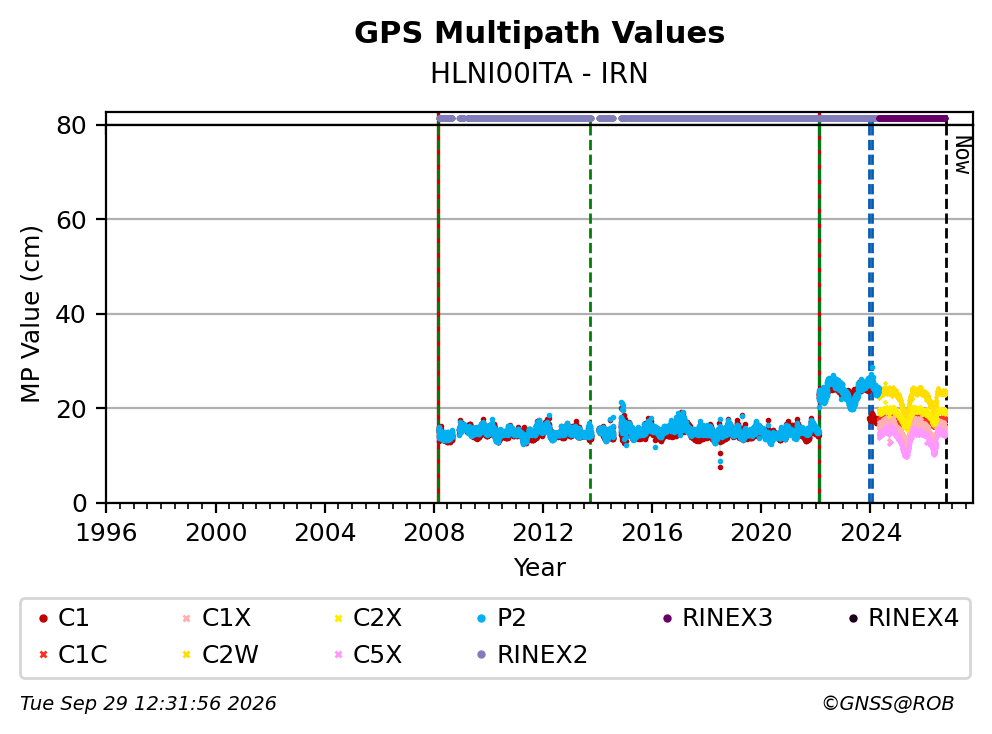
Task: Click the C5X magenta cross legend marker
Action: (338, 654)
